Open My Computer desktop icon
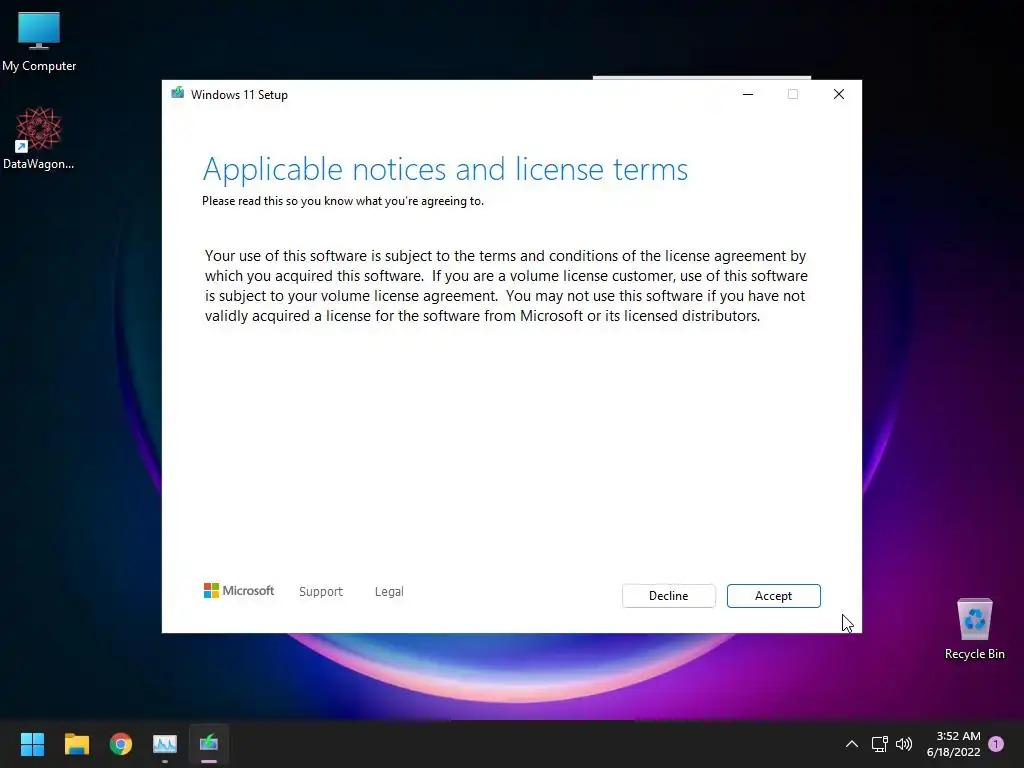This screenshot has width=1024, height=768. 39,42
